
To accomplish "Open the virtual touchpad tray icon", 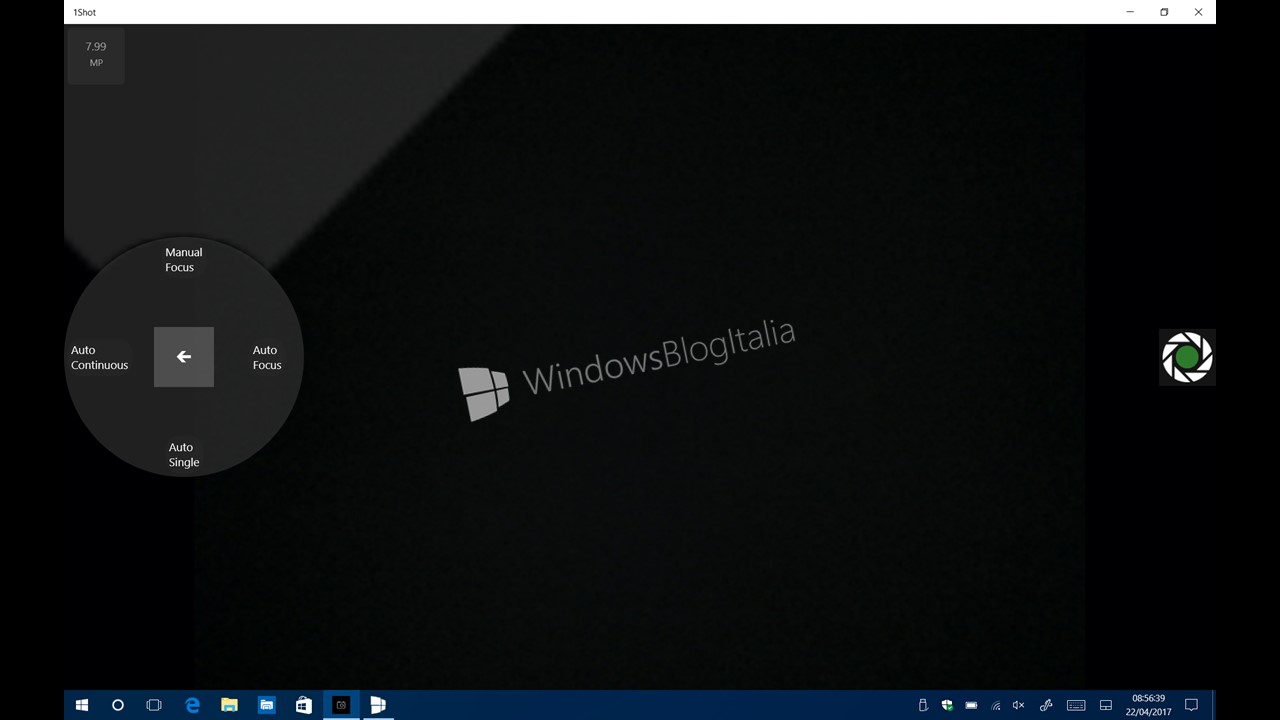I will 1106,705.
